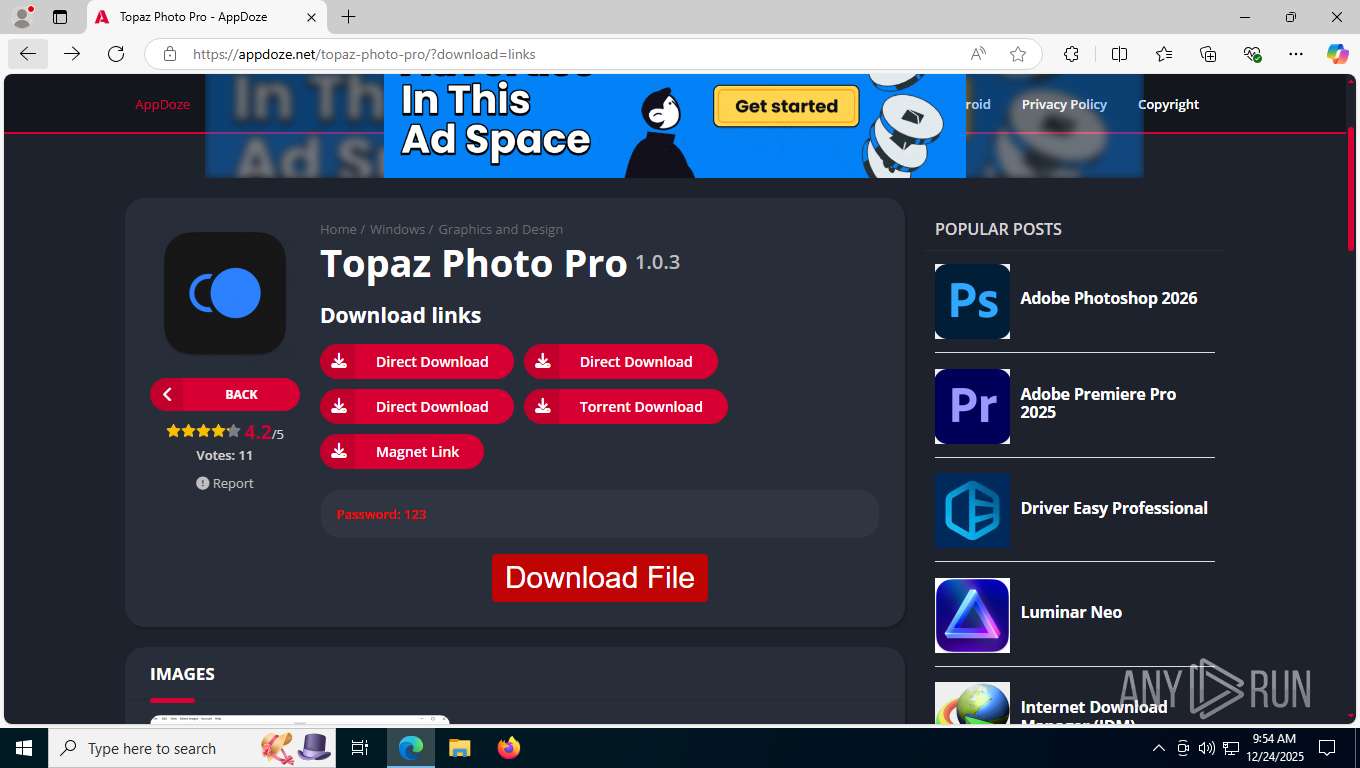Screen dimensions: 1360x768
Task: Click the large Download File button
Action: point(600,578)
